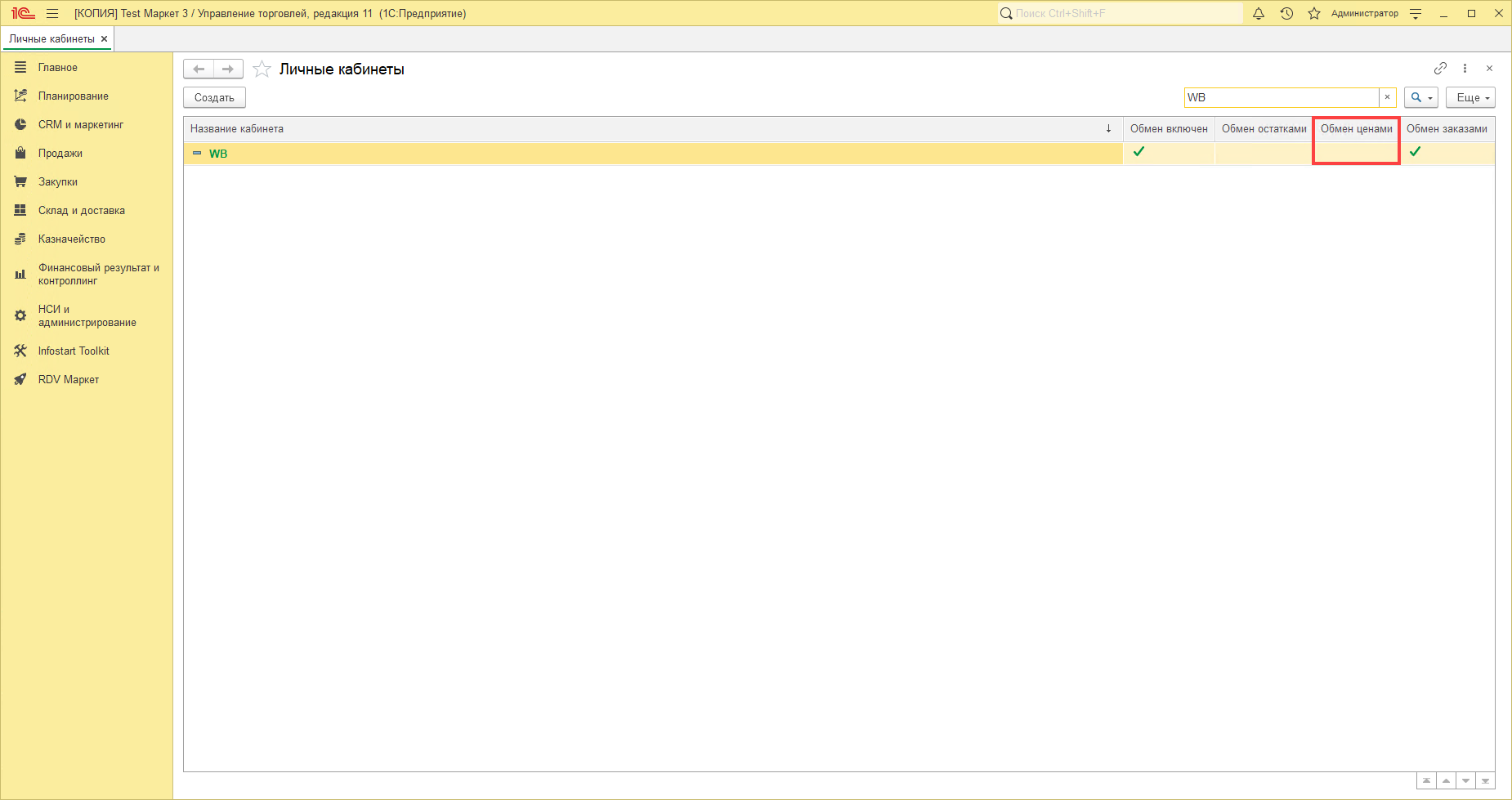Get link to this form via chain icon

1440,69
